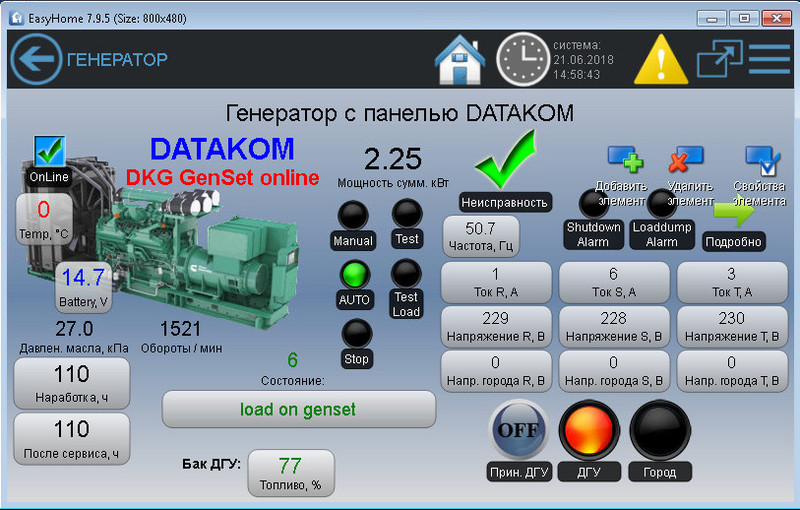The height and width of the screenshot is (510, 800).
Task: Click the overlapping windows switch icon
Action: point(717,59)
